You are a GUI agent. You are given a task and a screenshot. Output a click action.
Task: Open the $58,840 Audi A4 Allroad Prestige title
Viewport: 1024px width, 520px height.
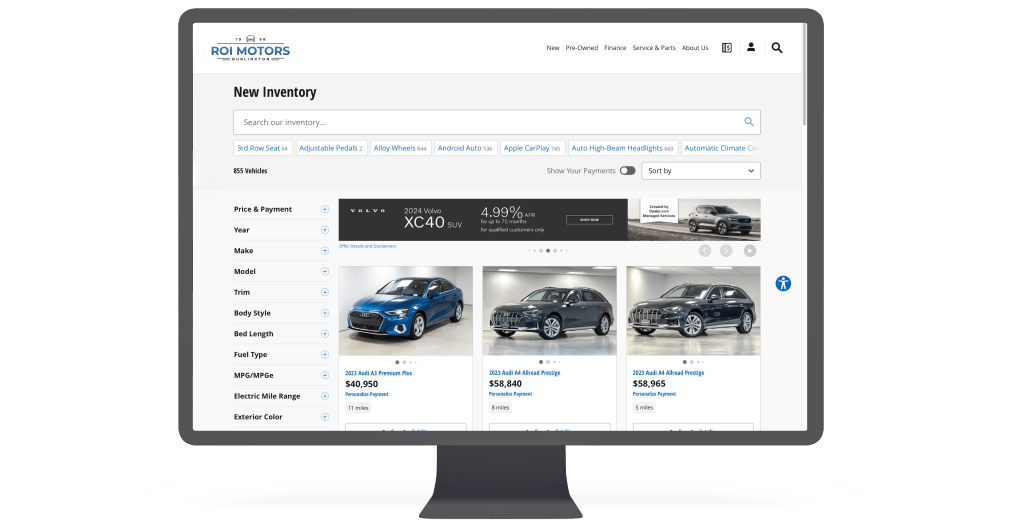coord(524,373)
